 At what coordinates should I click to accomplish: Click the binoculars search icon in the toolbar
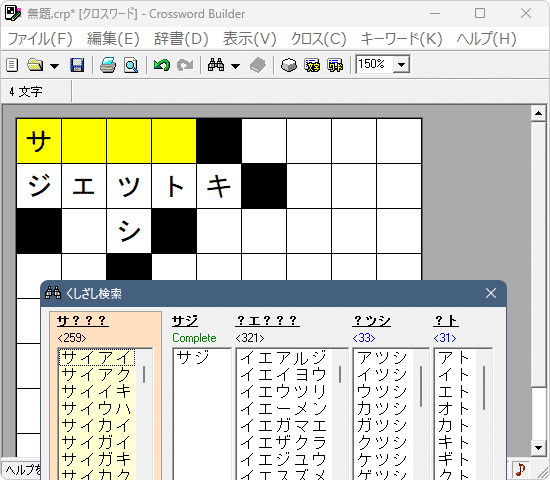click(x=216, y=65)
